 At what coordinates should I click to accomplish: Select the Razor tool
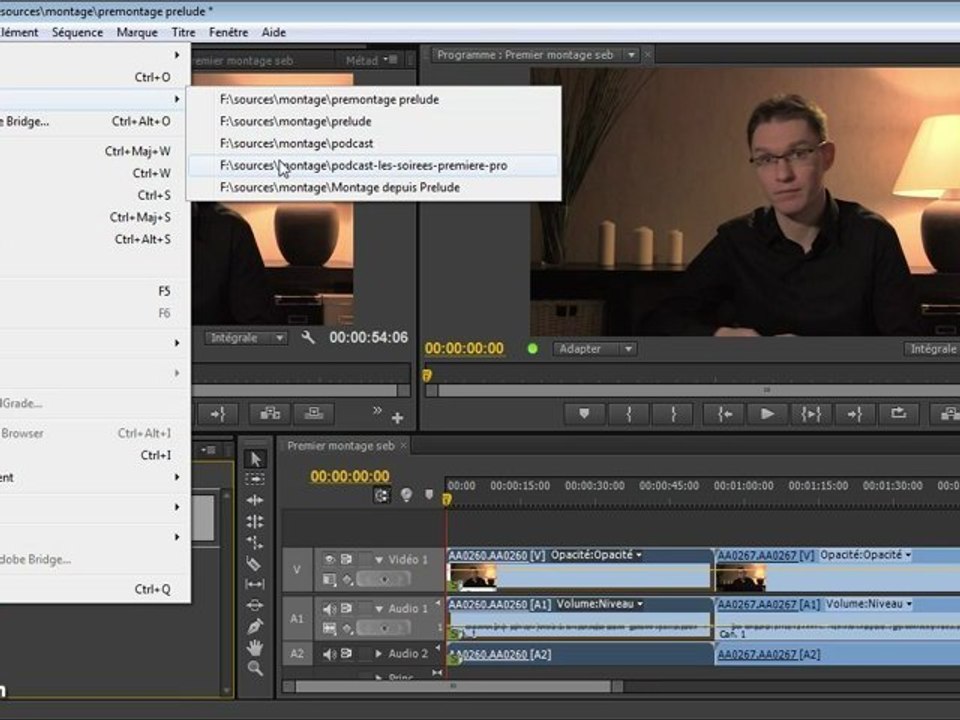pos(255,563)
